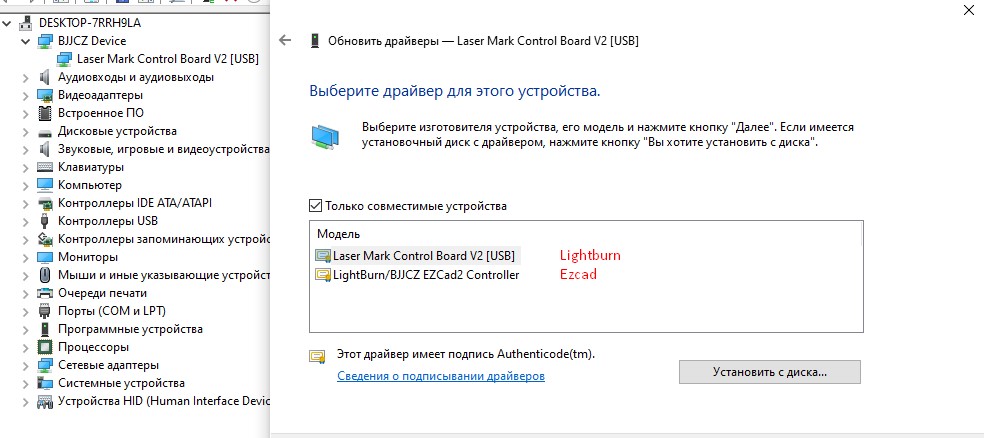Select the Компьютер tree item
The image size is (984, 438).
pyautogui.click(x=90, y=185)
